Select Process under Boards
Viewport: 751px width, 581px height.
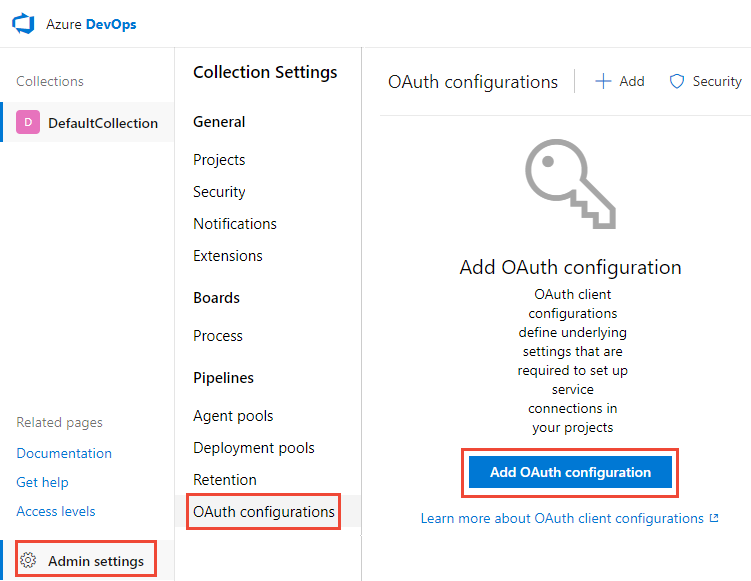[x=218, y=336]
